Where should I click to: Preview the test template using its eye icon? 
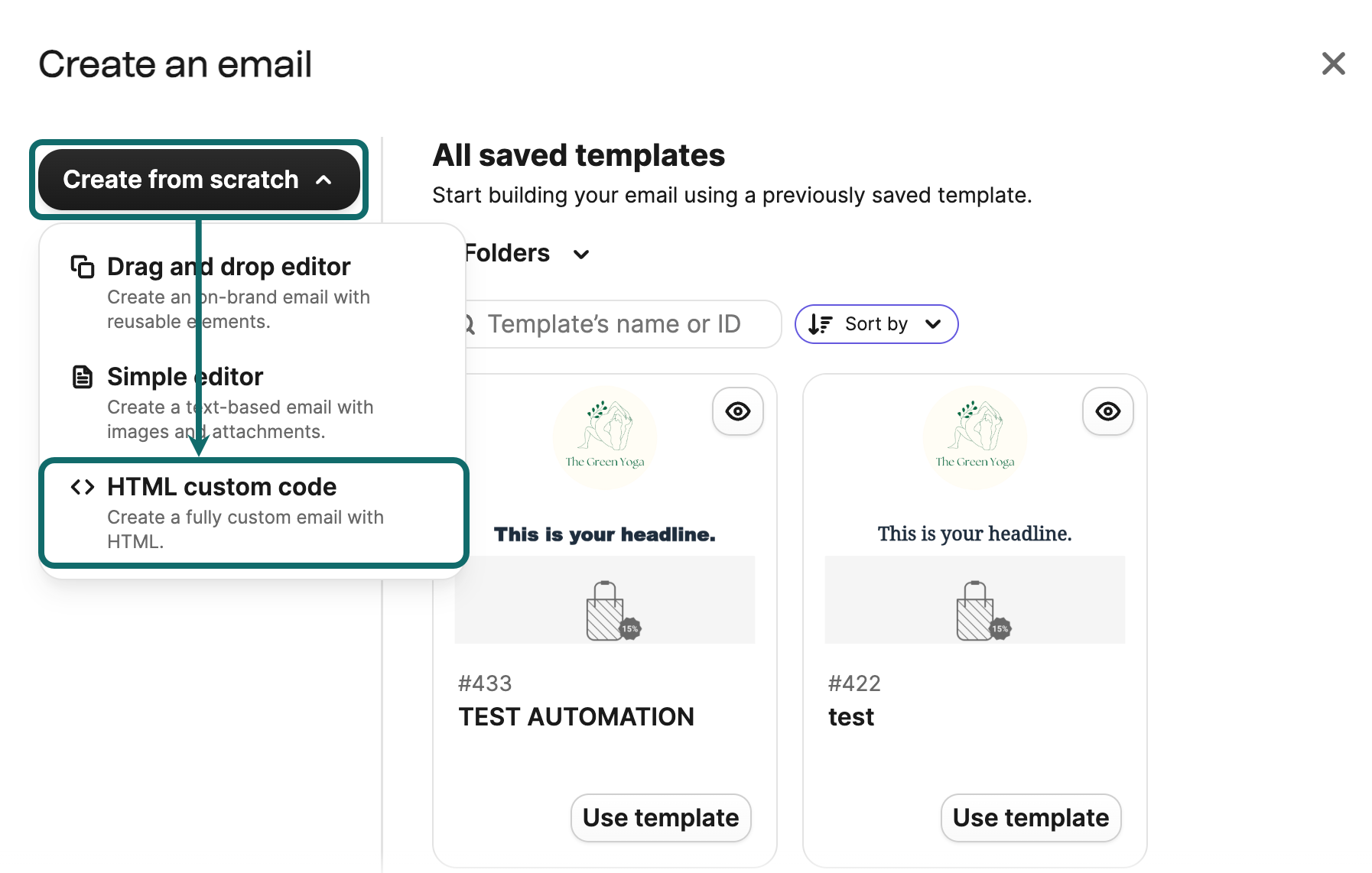tap(1107, 411)
